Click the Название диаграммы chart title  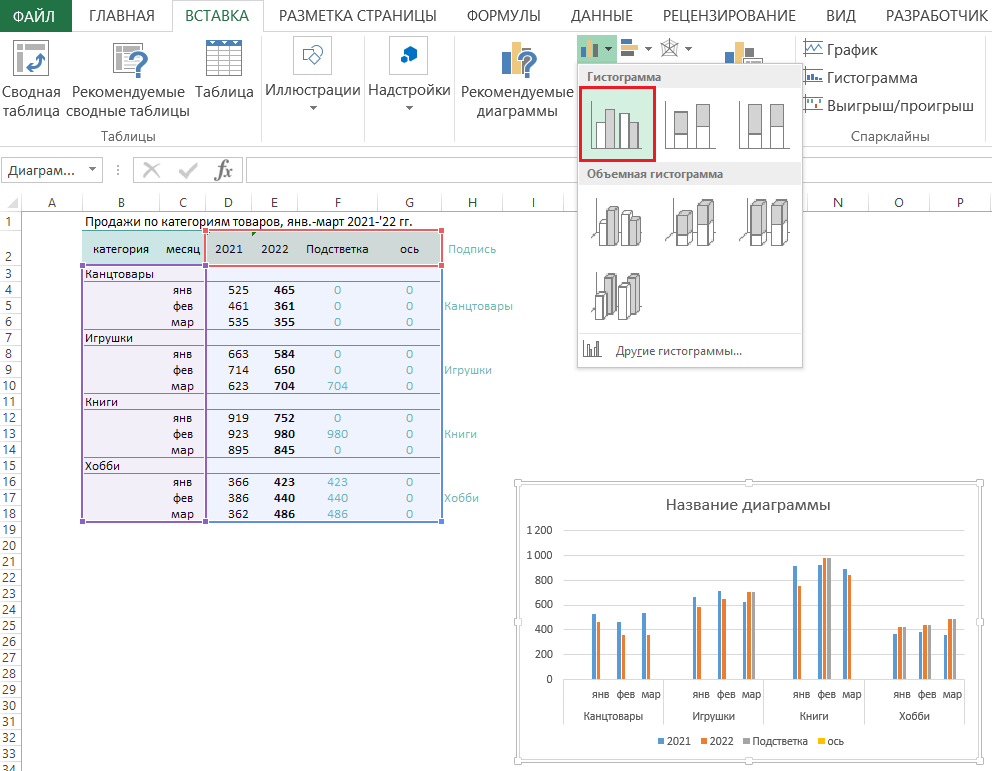(x=747, y=505)
